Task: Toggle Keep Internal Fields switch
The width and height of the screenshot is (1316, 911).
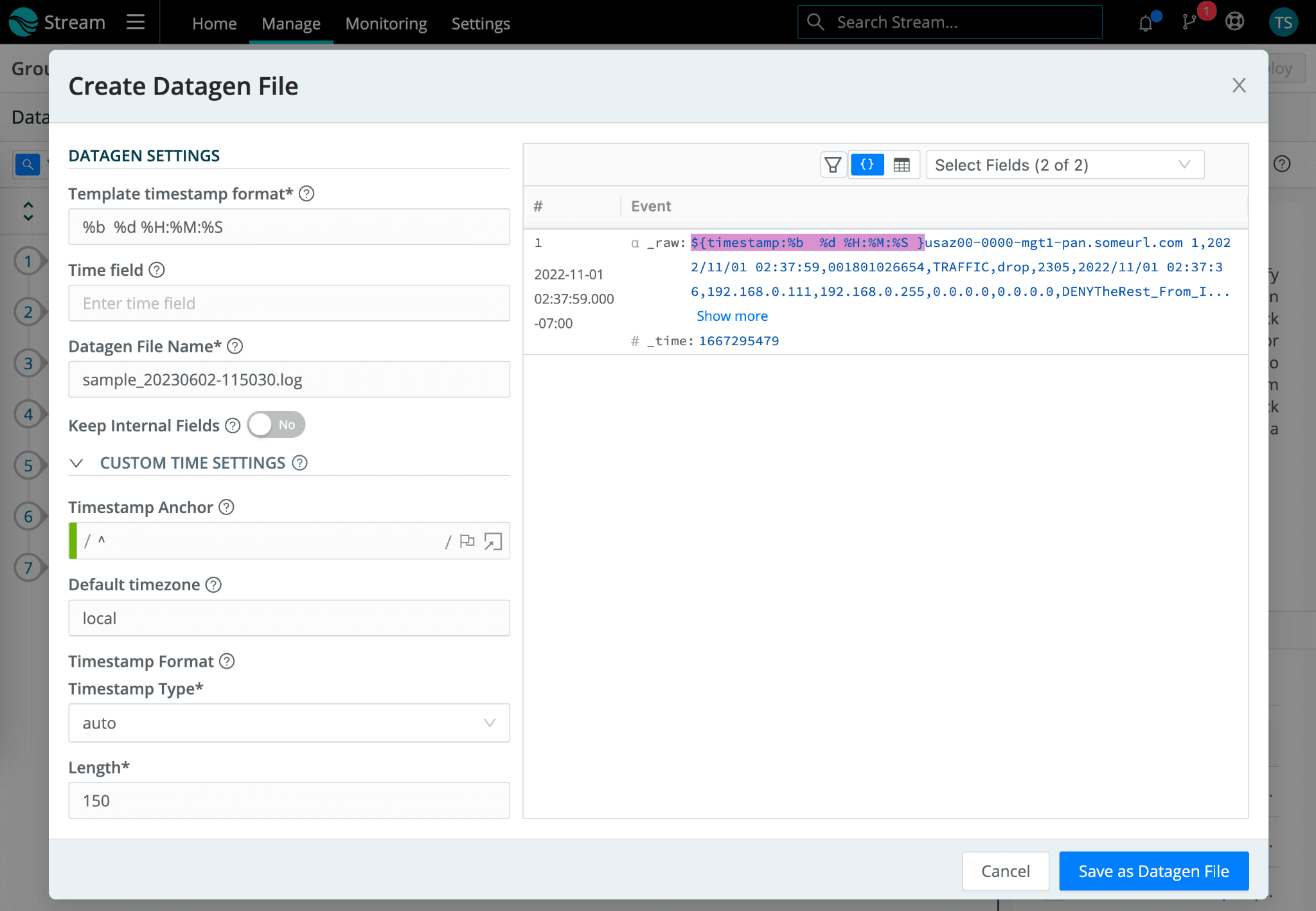Action: point(276,425)
